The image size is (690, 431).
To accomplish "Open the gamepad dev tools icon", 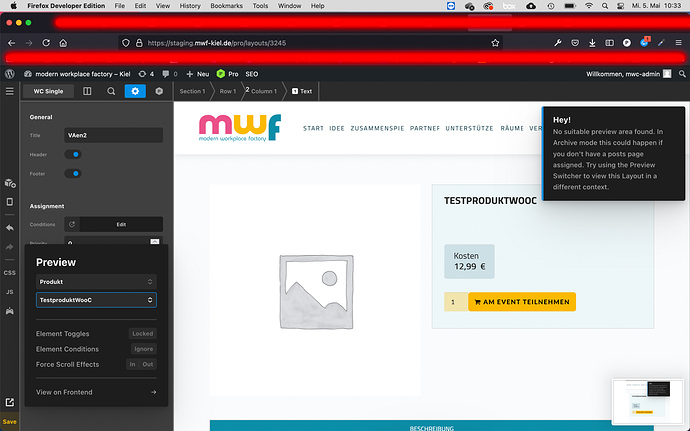I will click(x=10, y=311).
